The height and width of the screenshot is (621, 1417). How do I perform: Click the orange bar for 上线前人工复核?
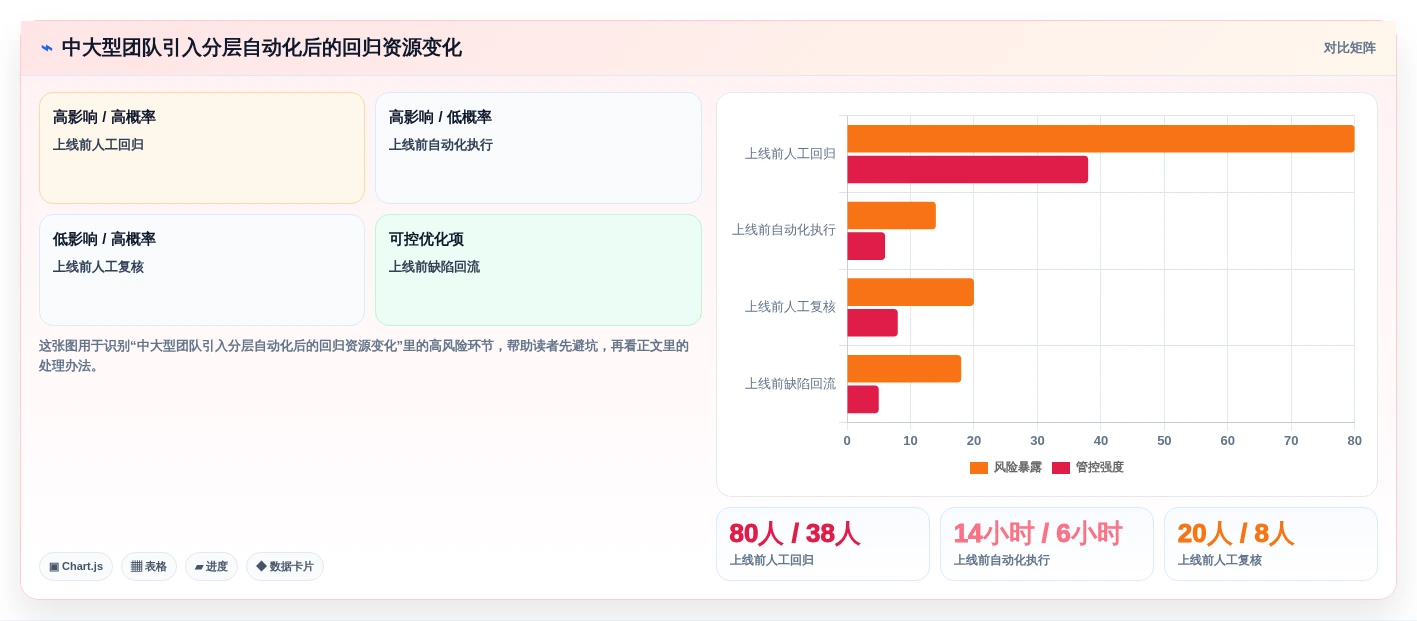pos(910,292)
